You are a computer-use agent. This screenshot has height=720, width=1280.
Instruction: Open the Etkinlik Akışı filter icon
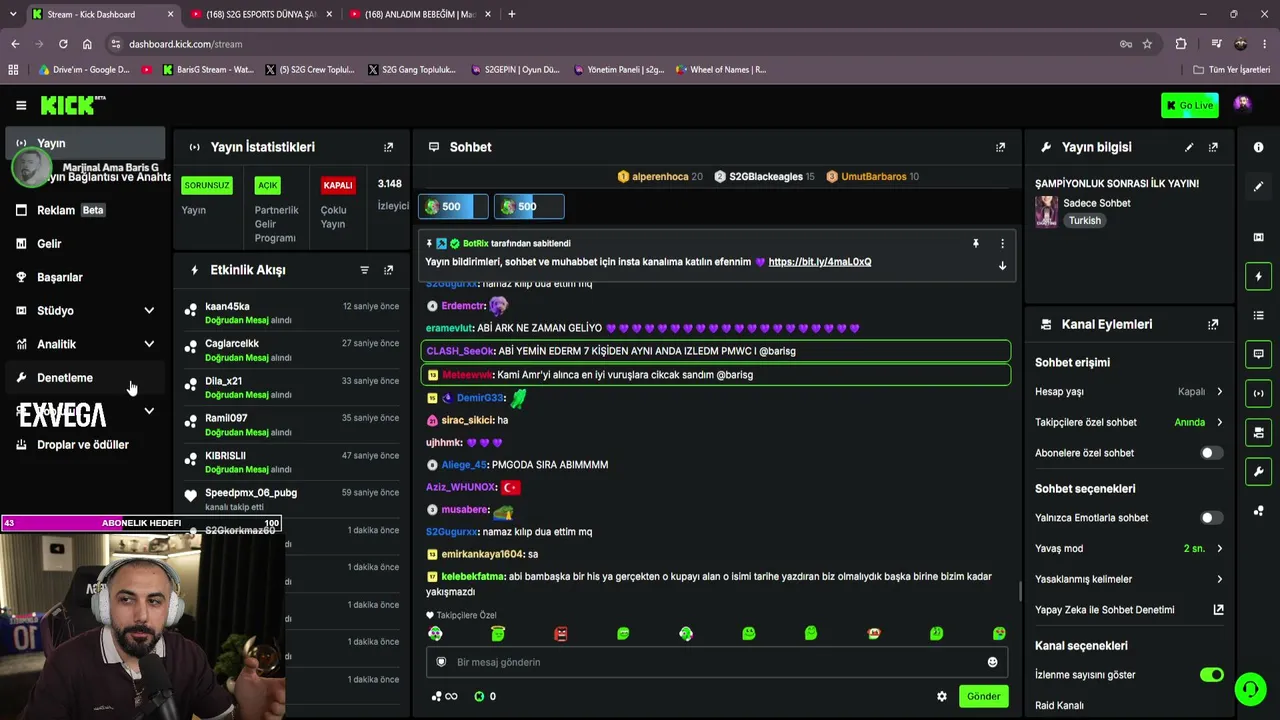pyautogui.click(x=364, y=270)
